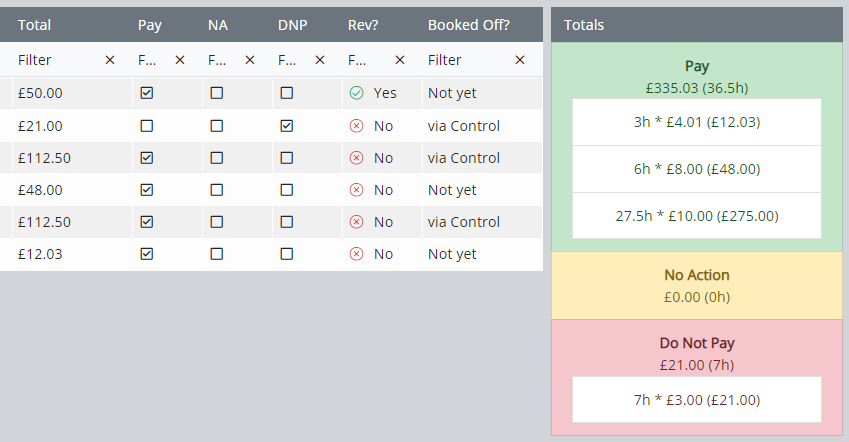Click the red not-reviewed icon in £21.00 row
Image resolution: width=849 pixels, height=442 pixels.
356,126
